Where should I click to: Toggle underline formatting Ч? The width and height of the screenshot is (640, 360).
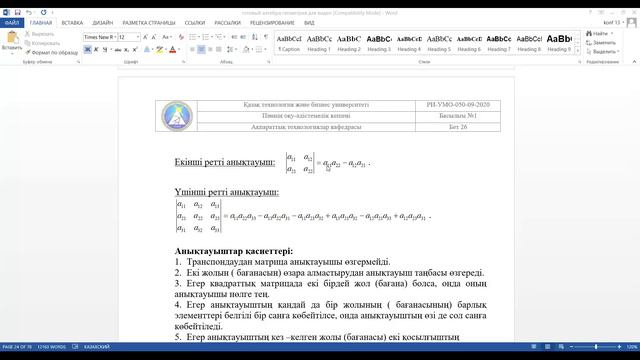click(x=105, y=49)
